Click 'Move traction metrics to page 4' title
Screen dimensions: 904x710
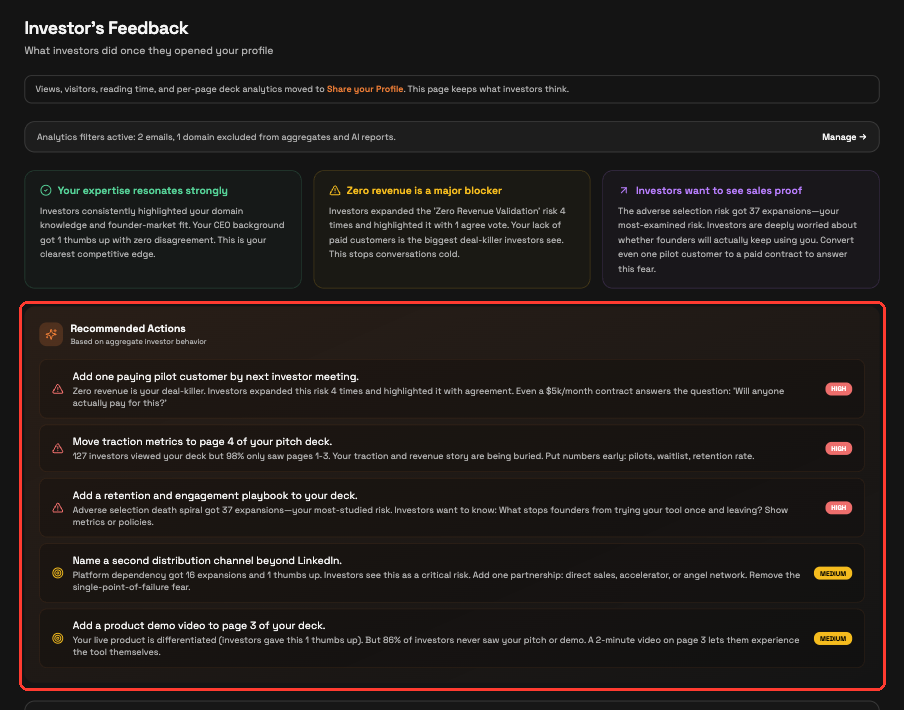click(202, 441)
